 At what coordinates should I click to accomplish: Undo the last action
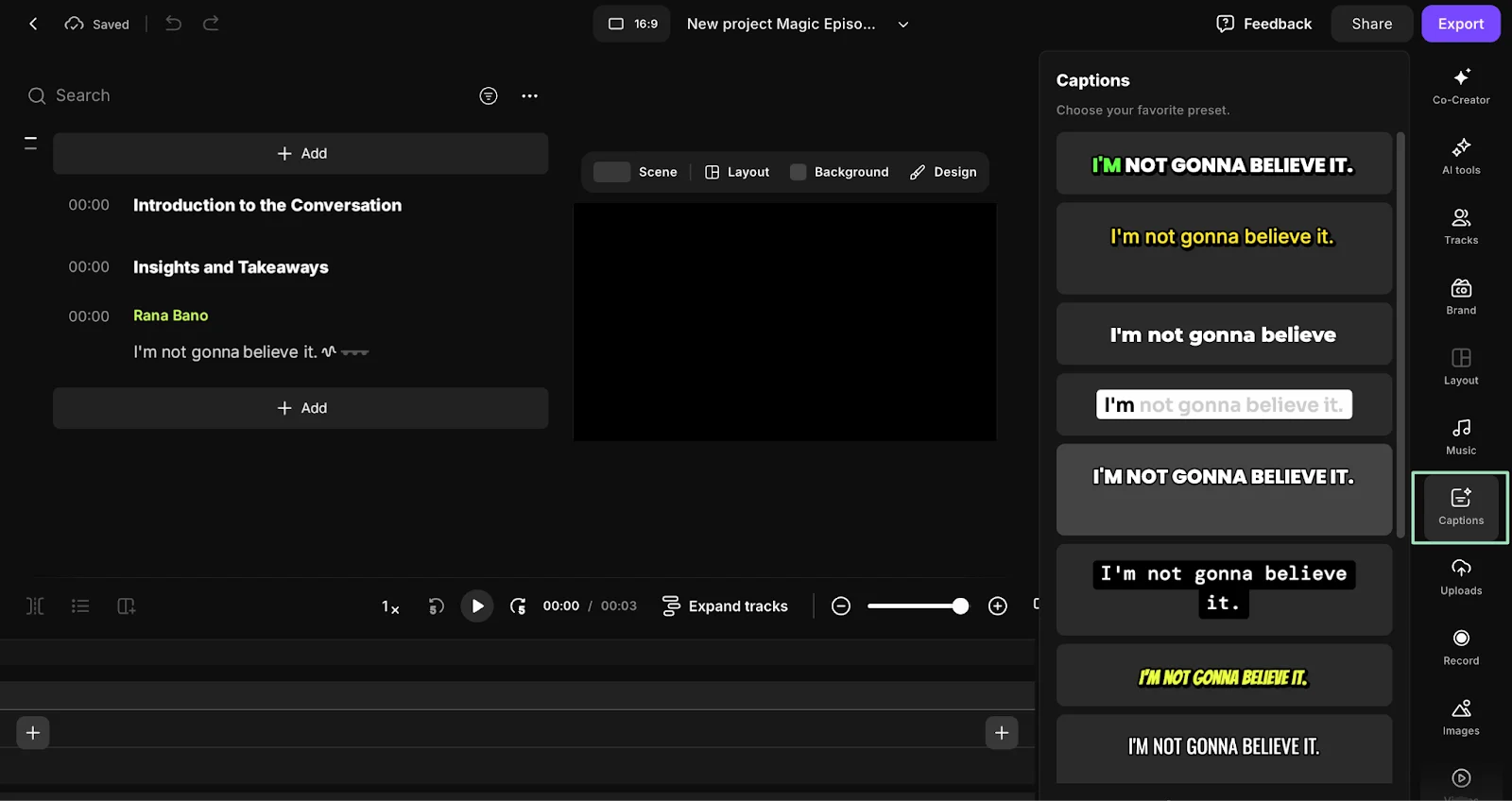[173, 24]
